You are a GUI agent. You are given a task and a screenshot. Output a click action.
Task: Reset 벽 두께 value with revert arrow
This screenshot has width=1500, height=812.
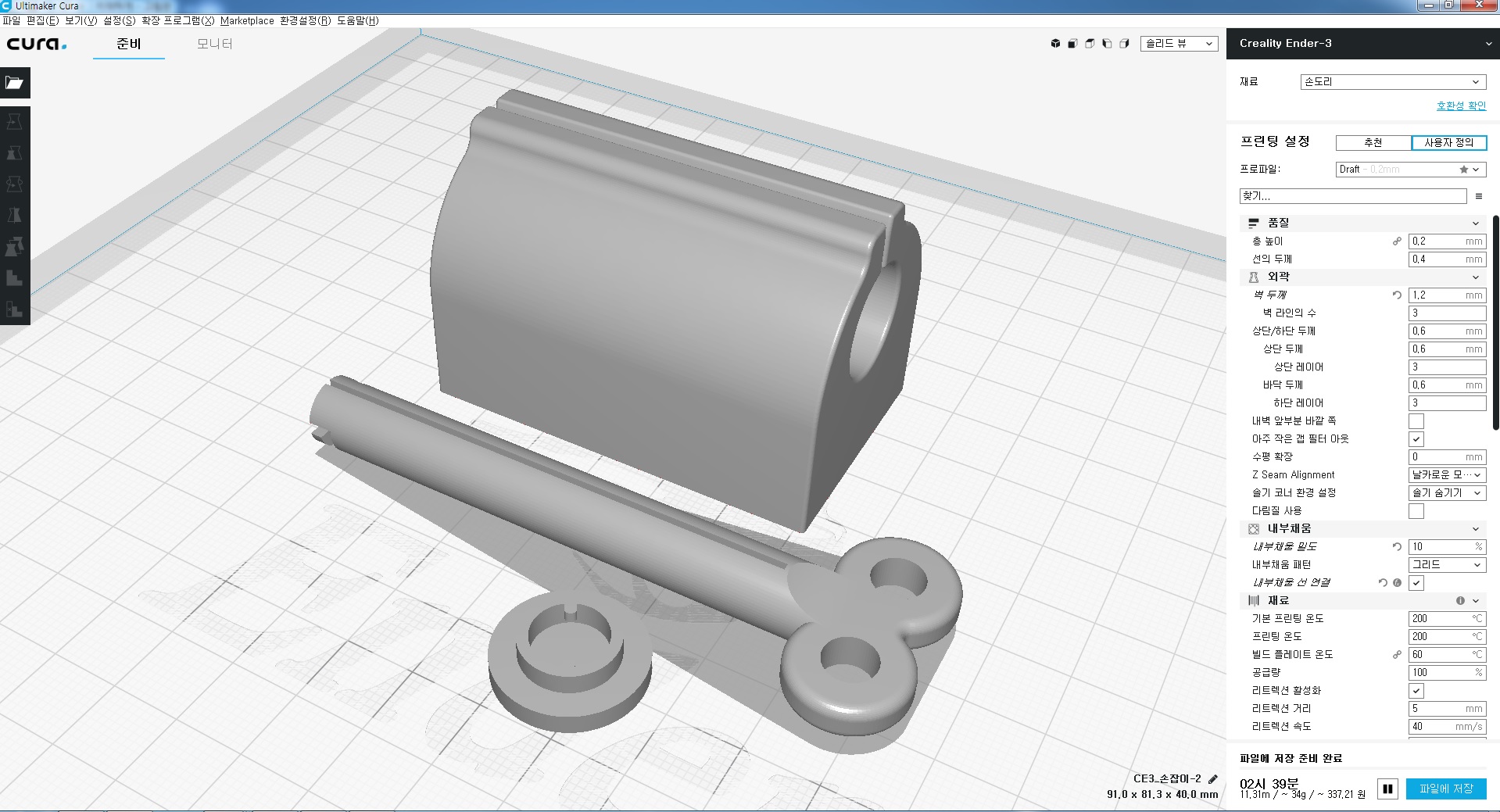coord(1397,295)
